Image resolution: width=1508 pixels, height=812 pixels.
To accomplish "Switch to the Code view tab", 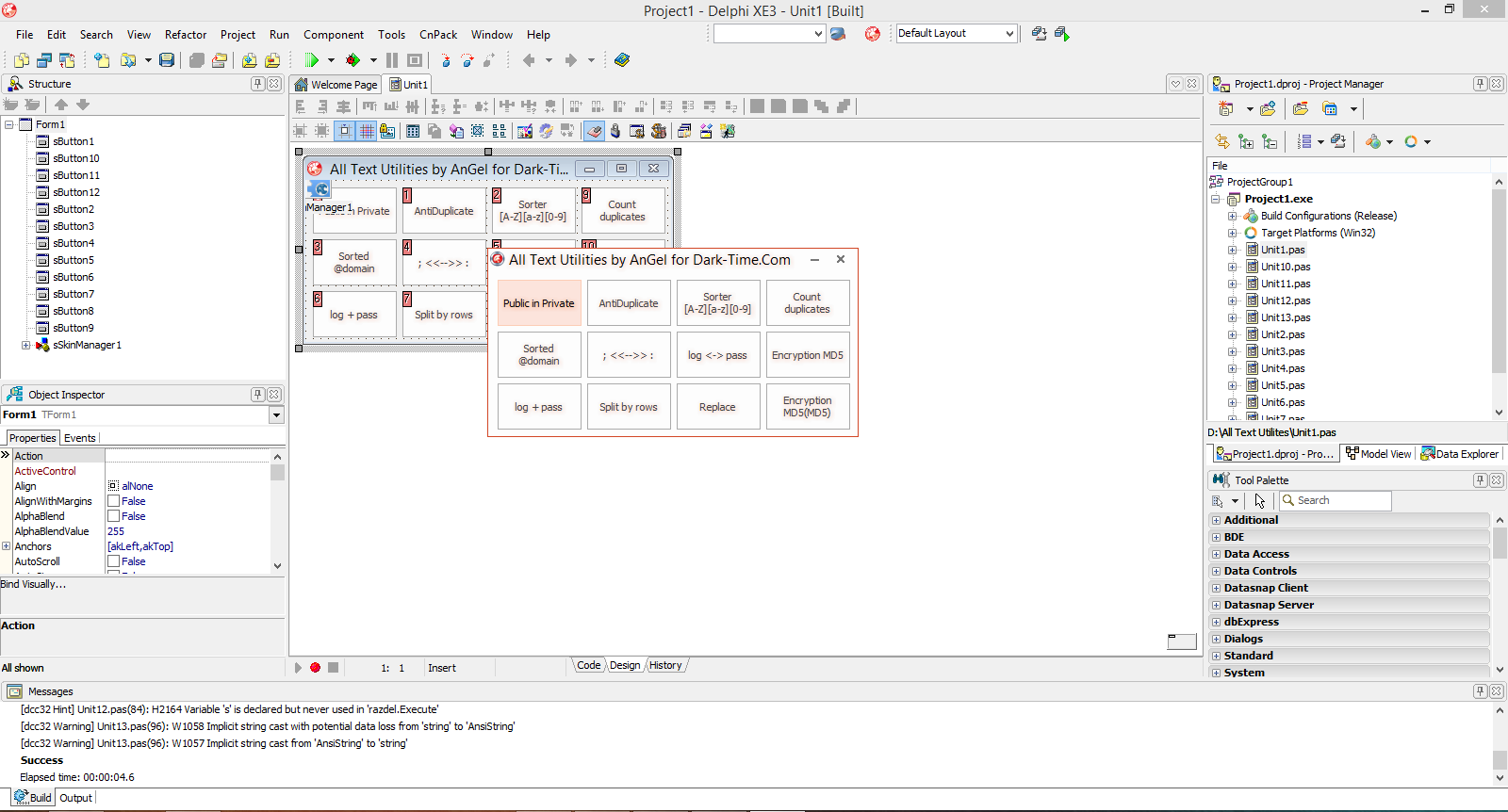I will coord(589,665).
